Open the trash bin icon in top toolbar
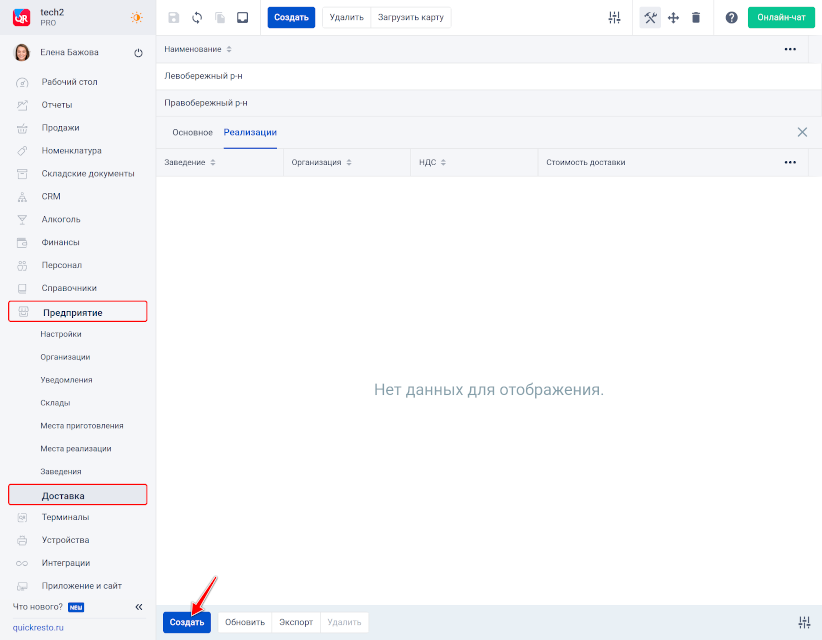The image size is (822, 640). [696, 18]
